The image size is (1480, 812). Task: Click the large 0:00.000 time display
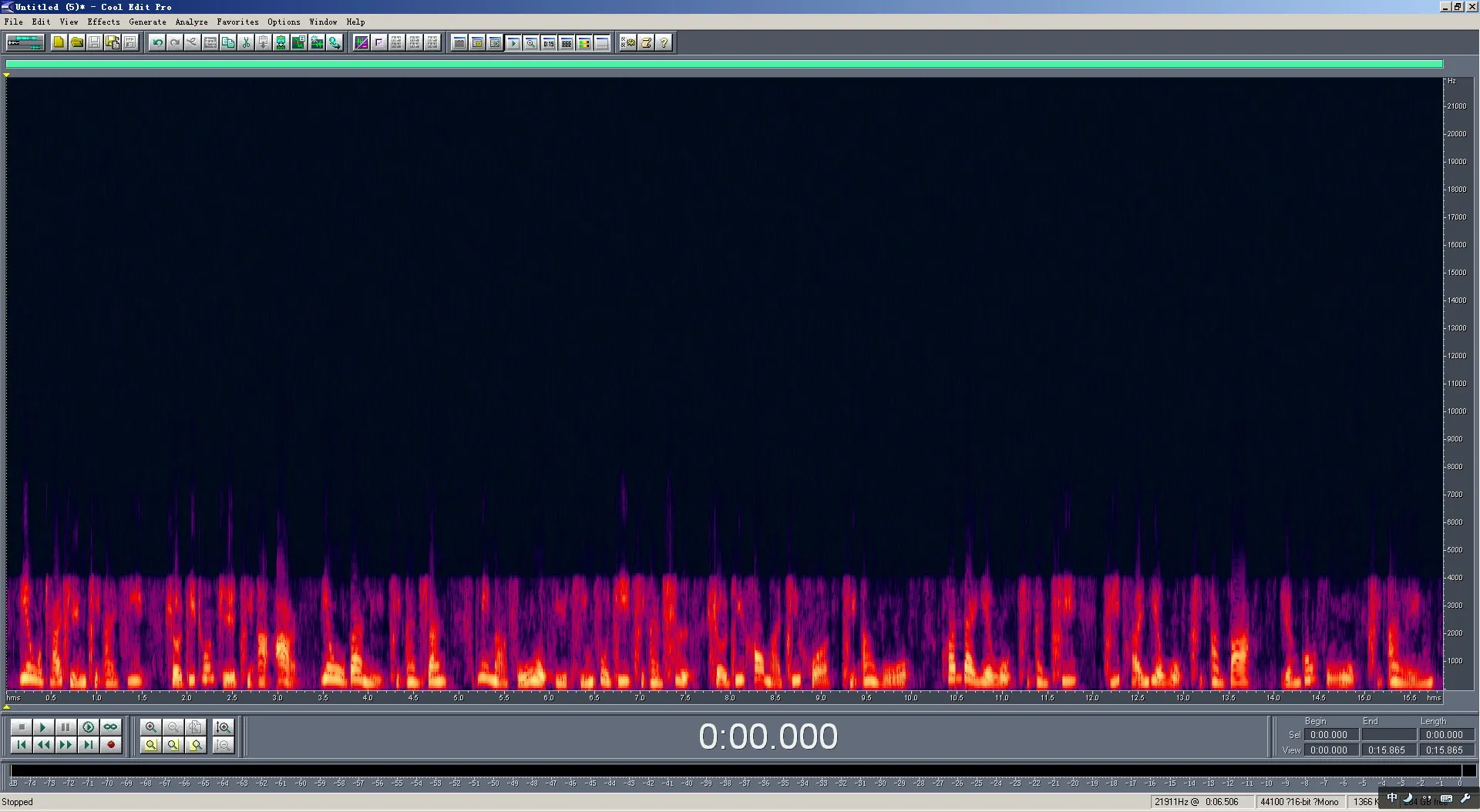point(768,737)
